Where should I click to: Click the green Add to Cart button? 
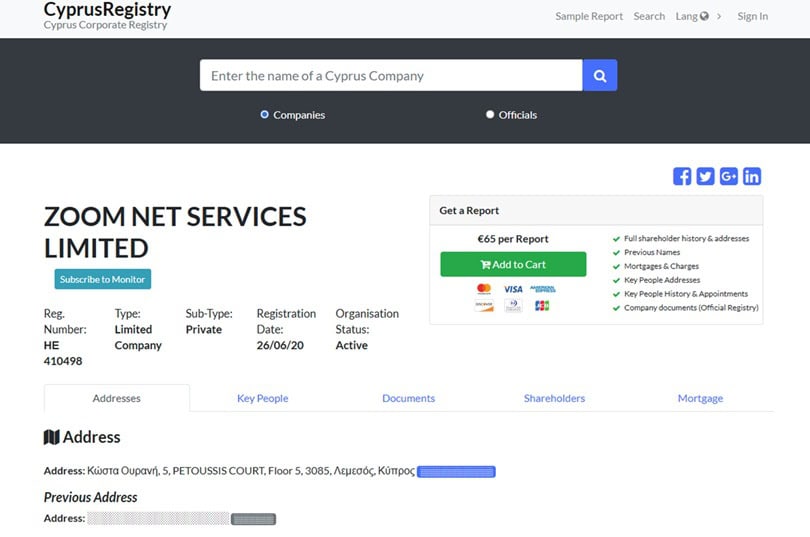513,264
